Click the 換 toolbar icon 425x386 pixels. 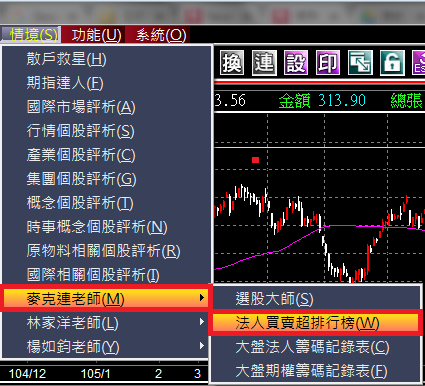pyautogui.click(x=232, y=63)
